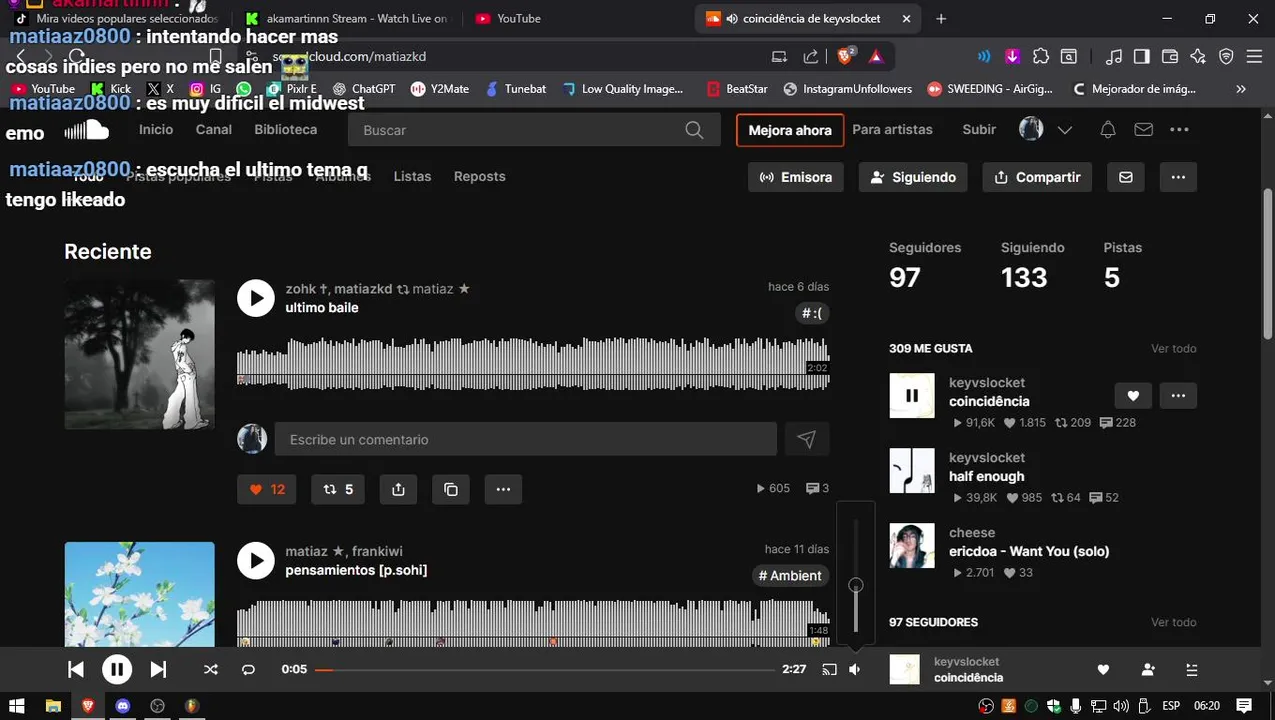This screenshot has width=1275, height=720.
Task: Follow keyvslocket from the player bar icon
Action: pyautogui.click(x=1148, y=670)
